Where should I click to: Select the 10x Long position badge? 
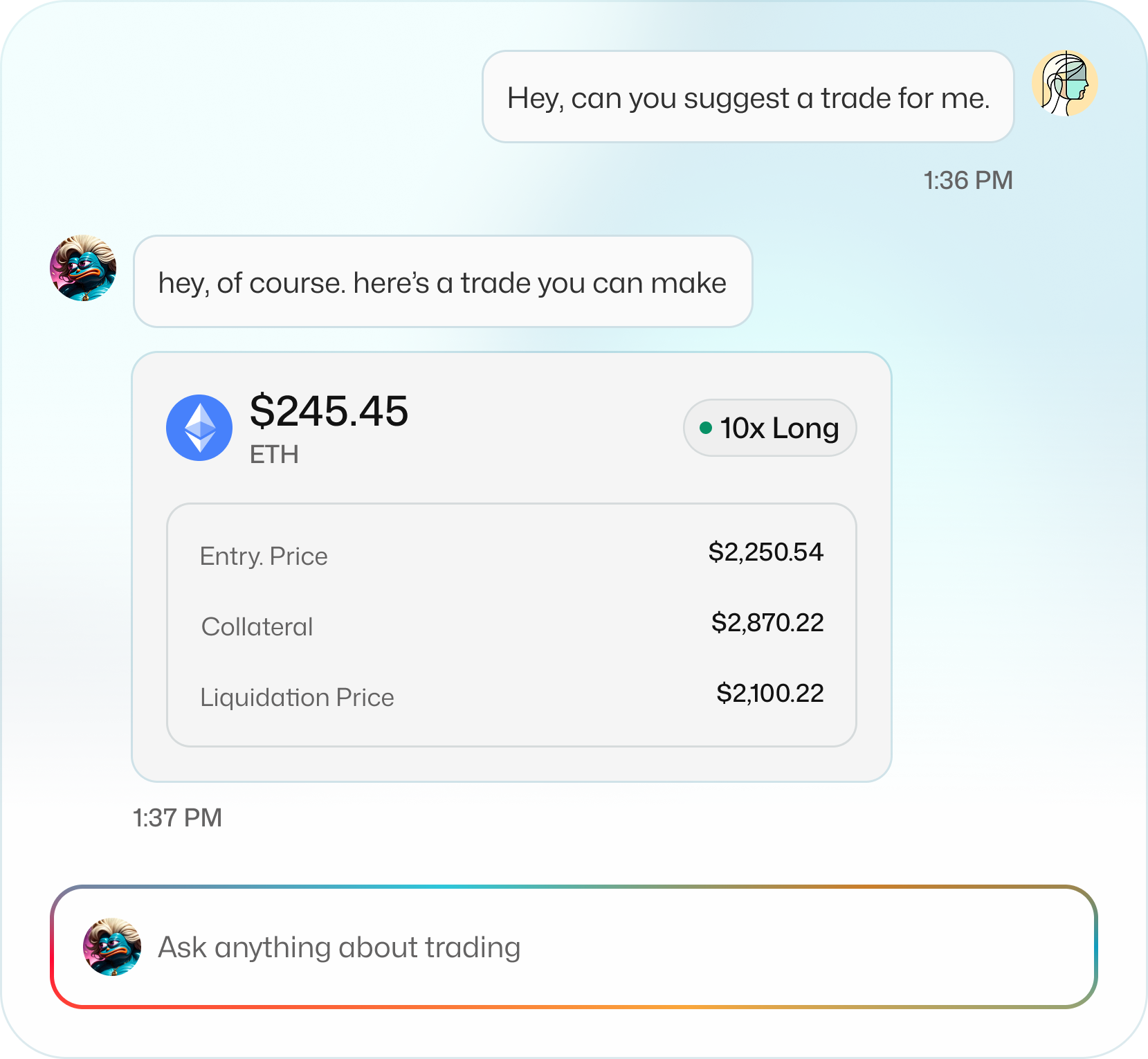pyautogui.click(x=769, y=428)
